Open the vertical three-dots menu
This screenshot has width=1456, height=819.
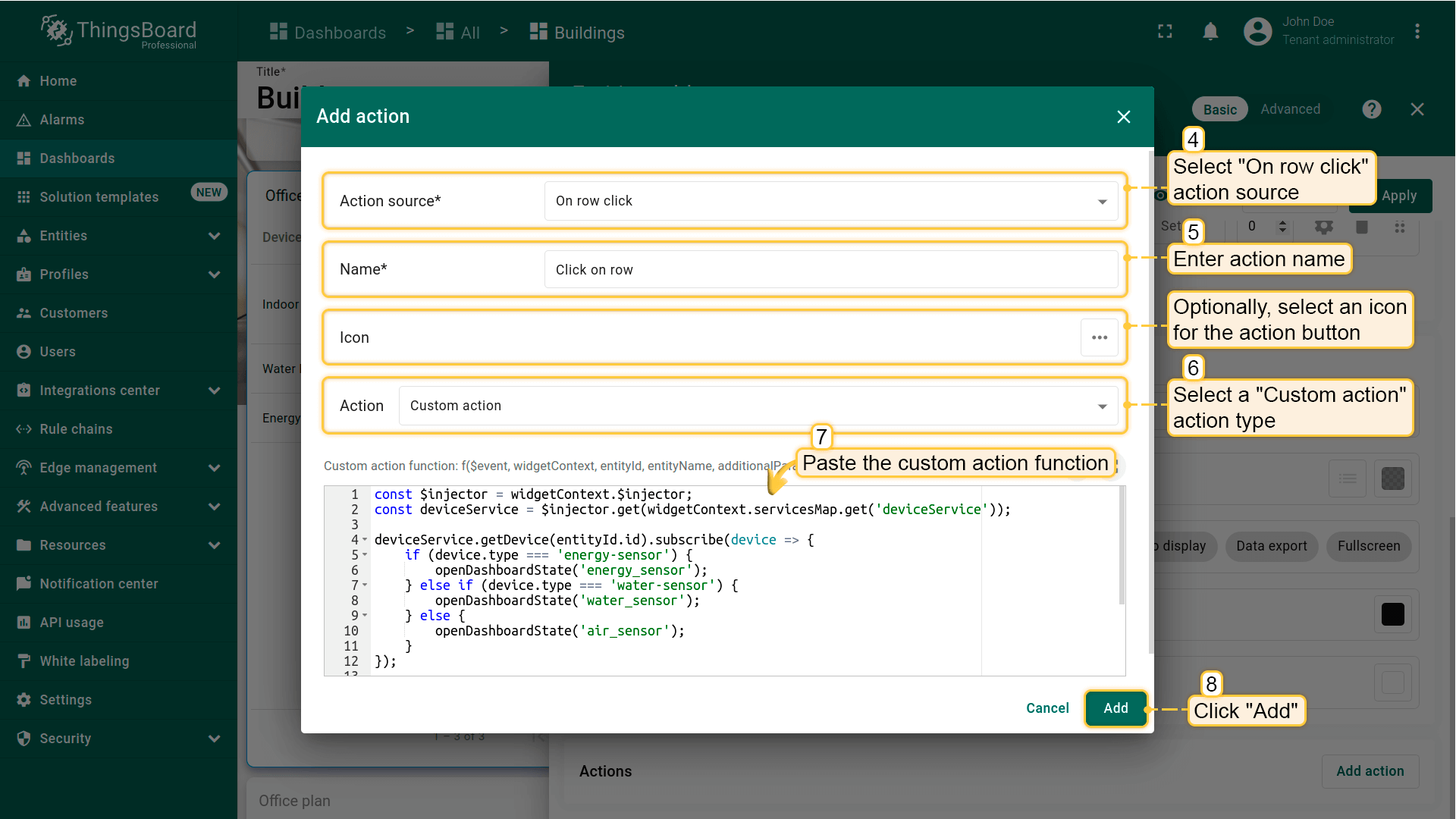(1417, 32)
